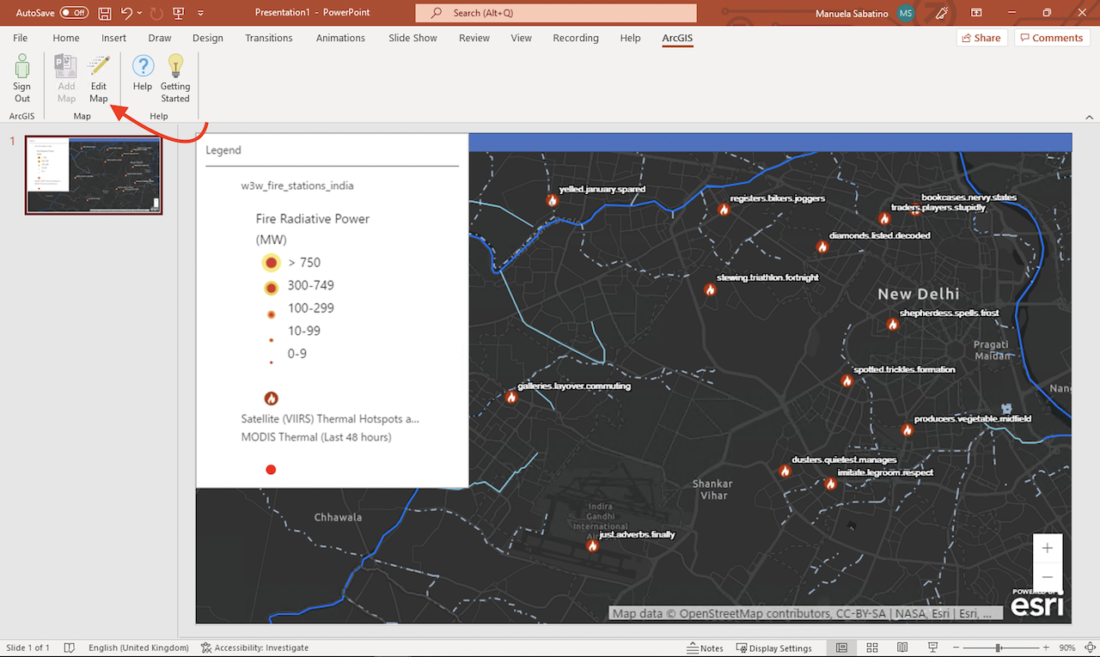
Task: Start Slide Show from status bar
Action: [x=932, y=648]
